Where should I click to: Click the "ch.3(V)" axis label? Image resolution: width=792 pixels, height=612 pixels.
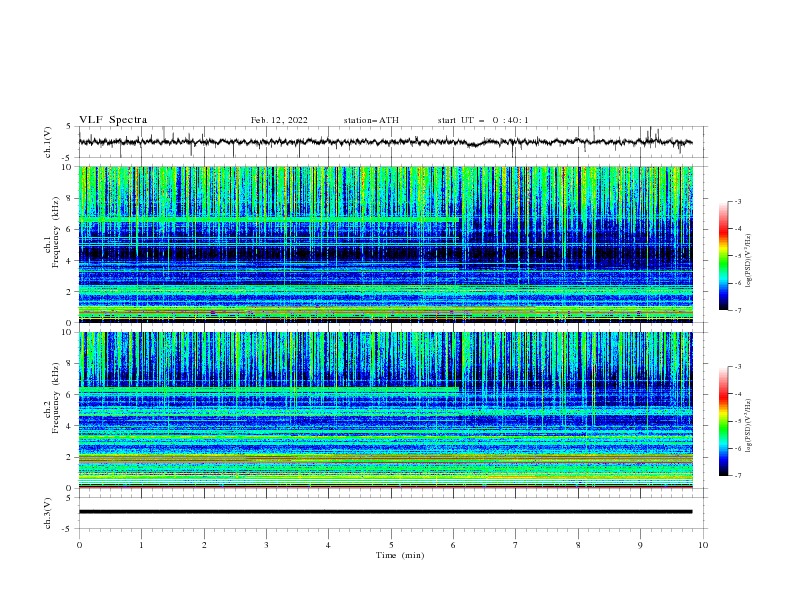pos(48,513)
